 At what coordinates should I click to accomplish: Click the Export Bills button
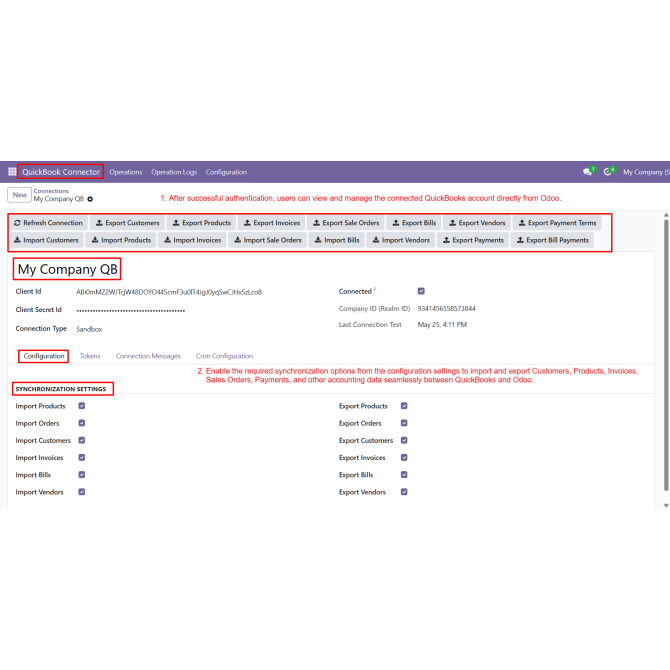click(x=414, y=223)
